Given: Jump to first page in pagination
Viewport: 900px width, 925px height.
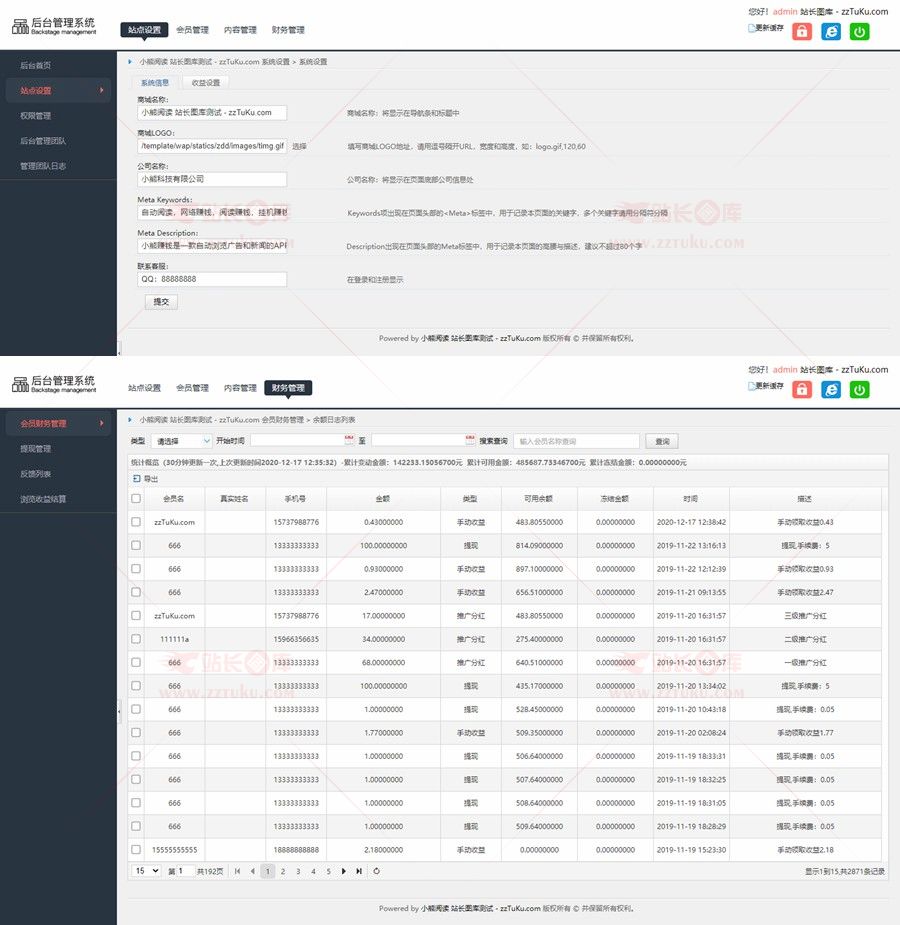Looking at the screenshot, I should click(x=237, y=871).
